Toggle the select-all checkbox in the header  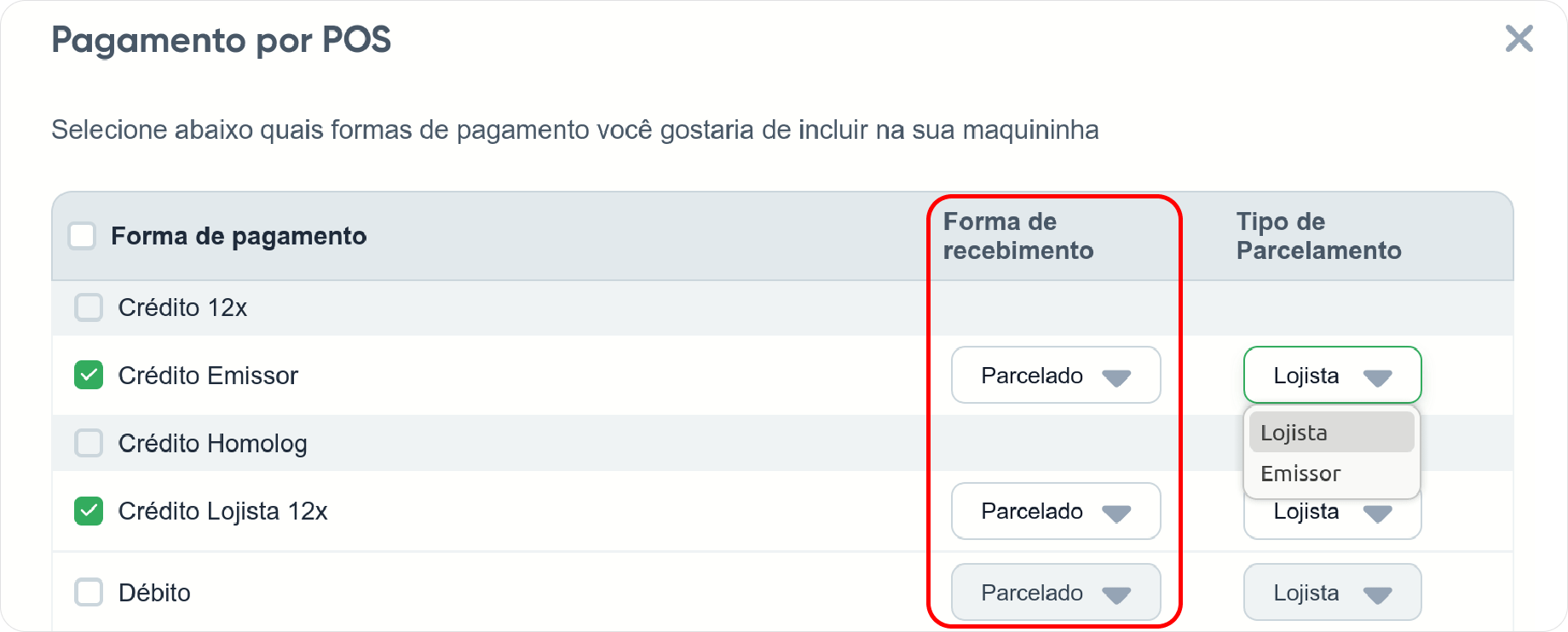click(x=82, y=235)
